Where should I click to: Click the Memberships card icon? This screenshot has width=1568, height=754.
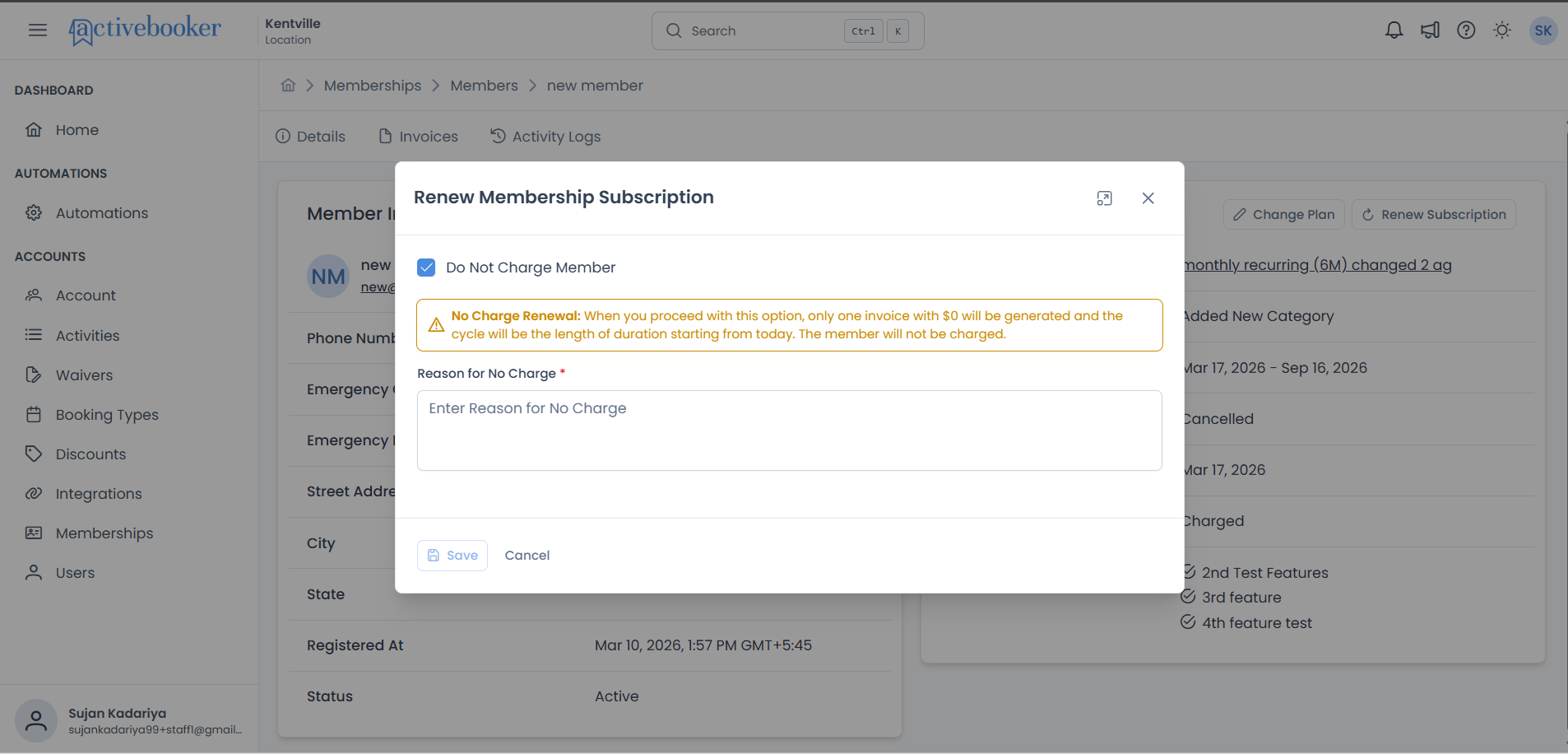[34, 533]
